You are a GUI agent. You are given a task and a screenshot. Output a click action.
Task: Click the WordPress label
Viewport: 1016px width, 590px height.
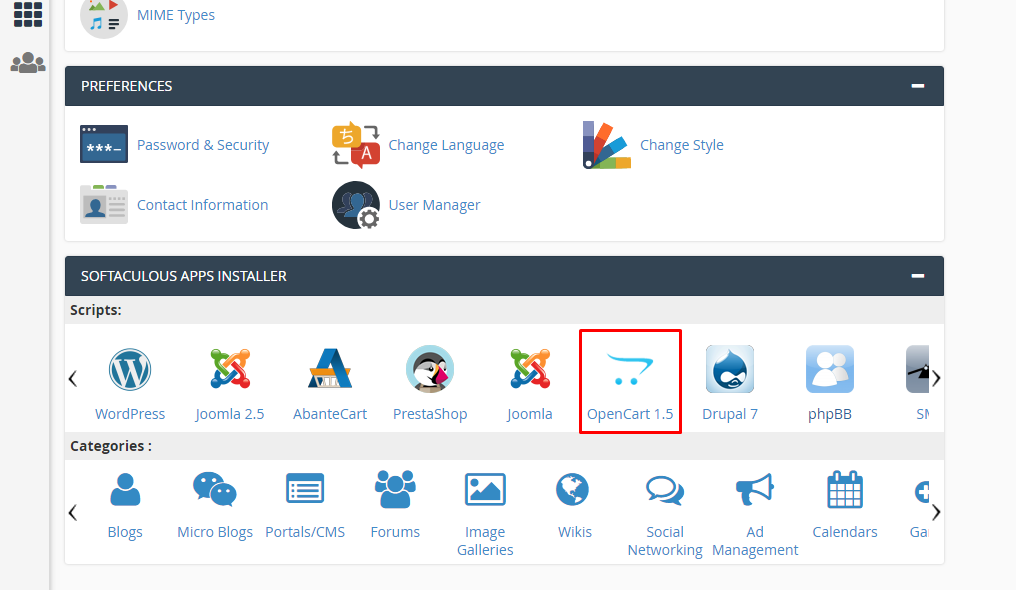[x=130, y=414]
